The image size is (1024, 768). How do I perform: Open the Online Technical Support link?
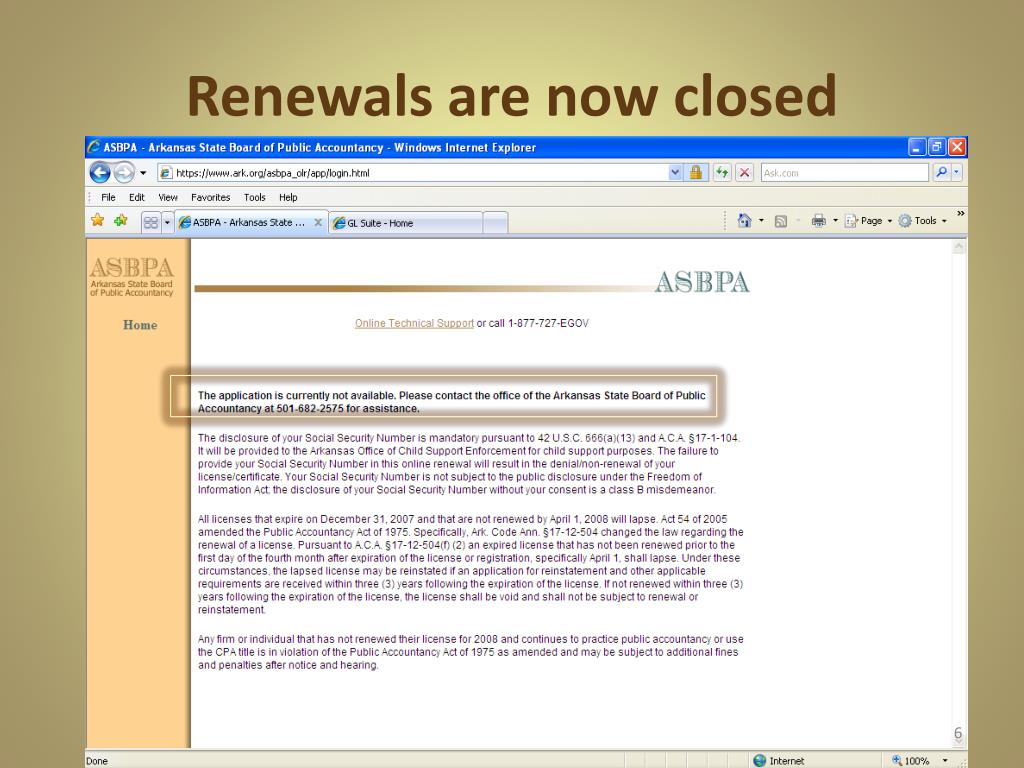(414, 323)
